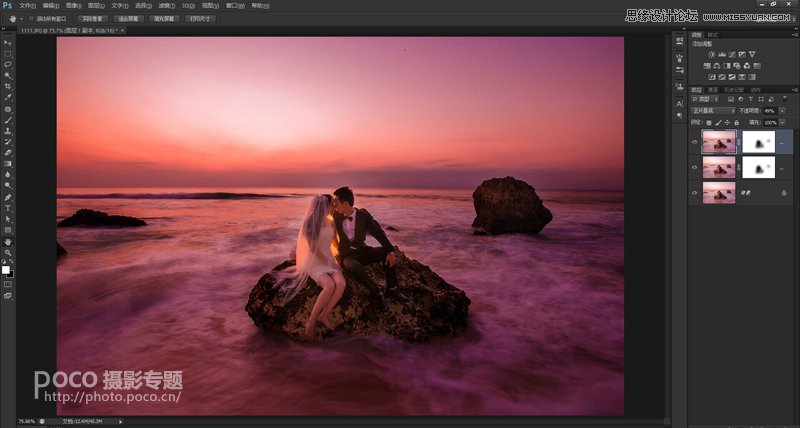Add a Curves adjustment

click(x=732, y=54)
